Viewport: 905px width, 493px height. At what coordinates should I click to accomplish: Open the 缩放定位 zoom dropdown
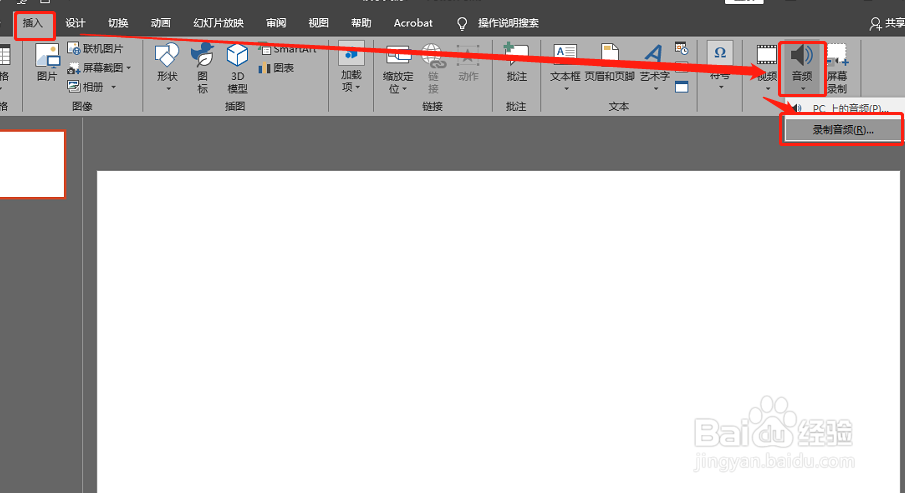click(398, 68)
